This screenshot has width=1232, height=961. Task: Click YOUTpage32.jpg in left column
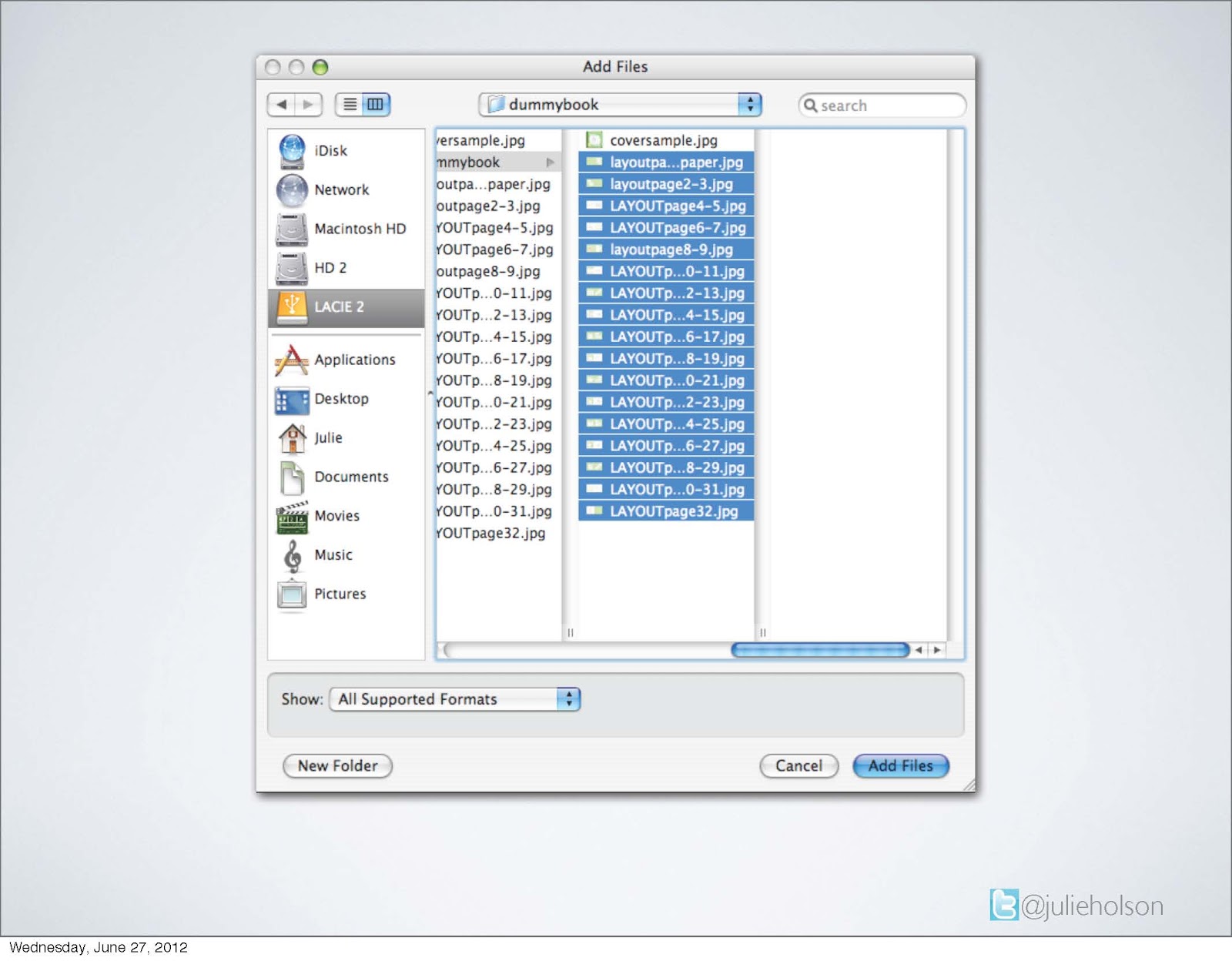tap(499, 534)
